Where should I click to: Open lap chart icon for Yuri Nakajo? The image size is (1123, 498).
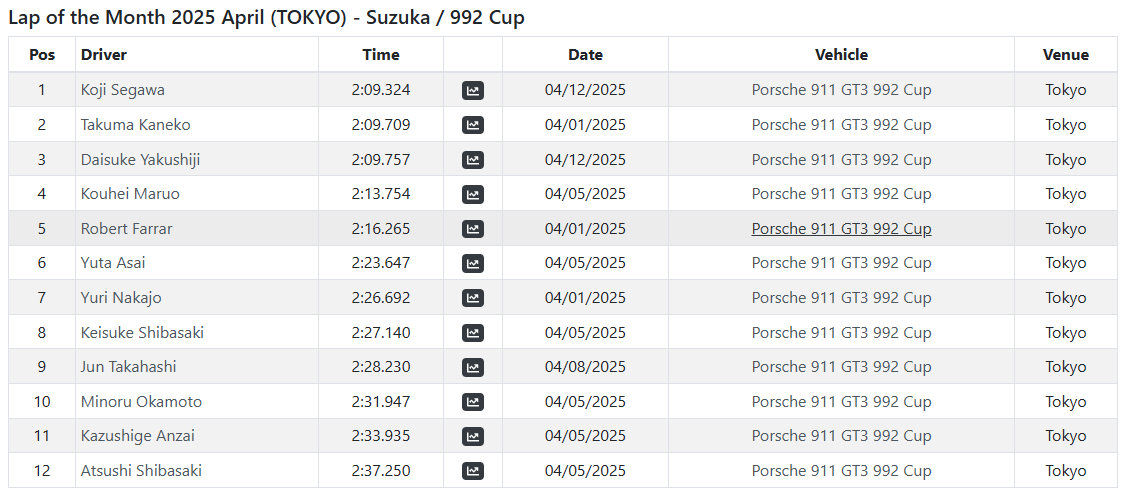(473, 298)
